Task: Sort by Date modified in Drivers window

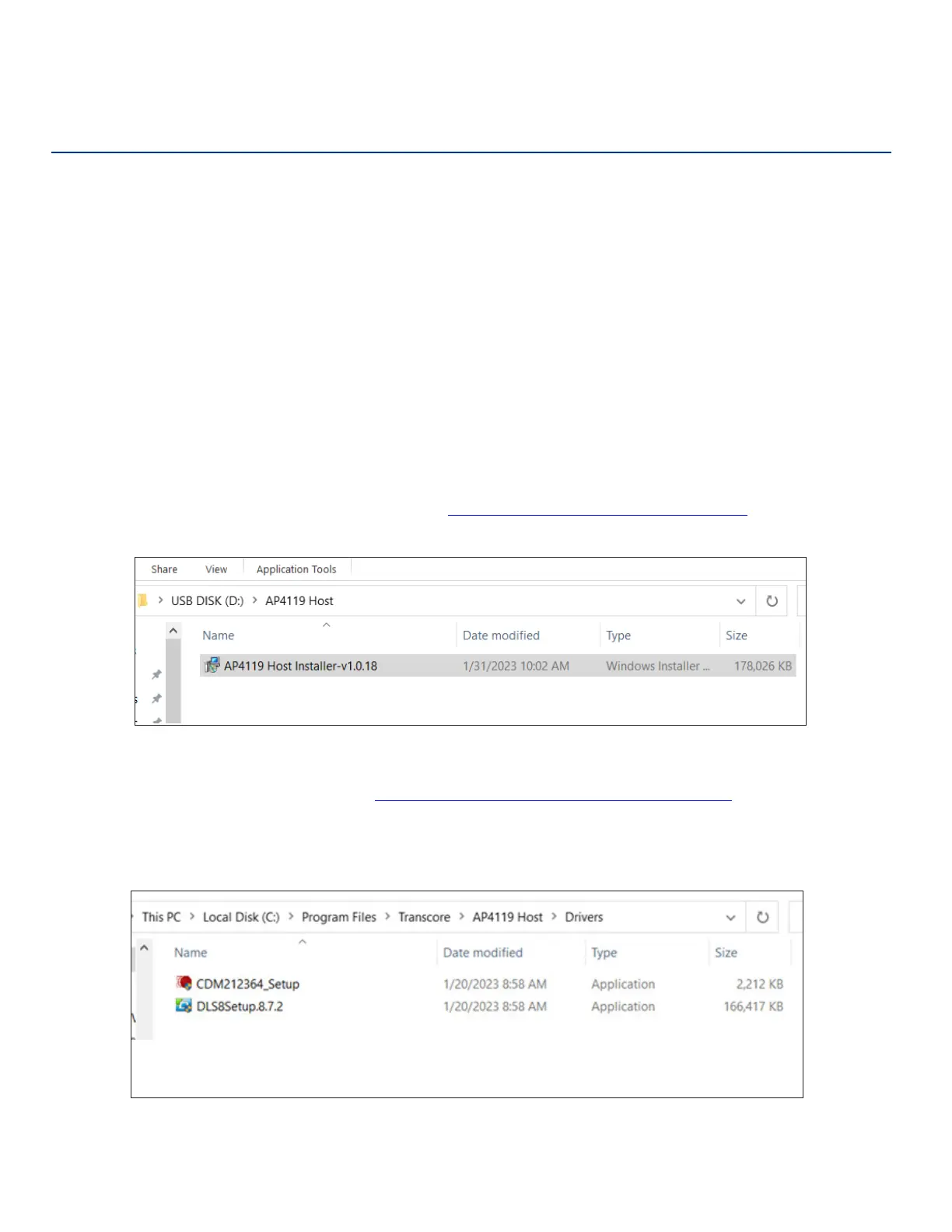Action: 482,952
